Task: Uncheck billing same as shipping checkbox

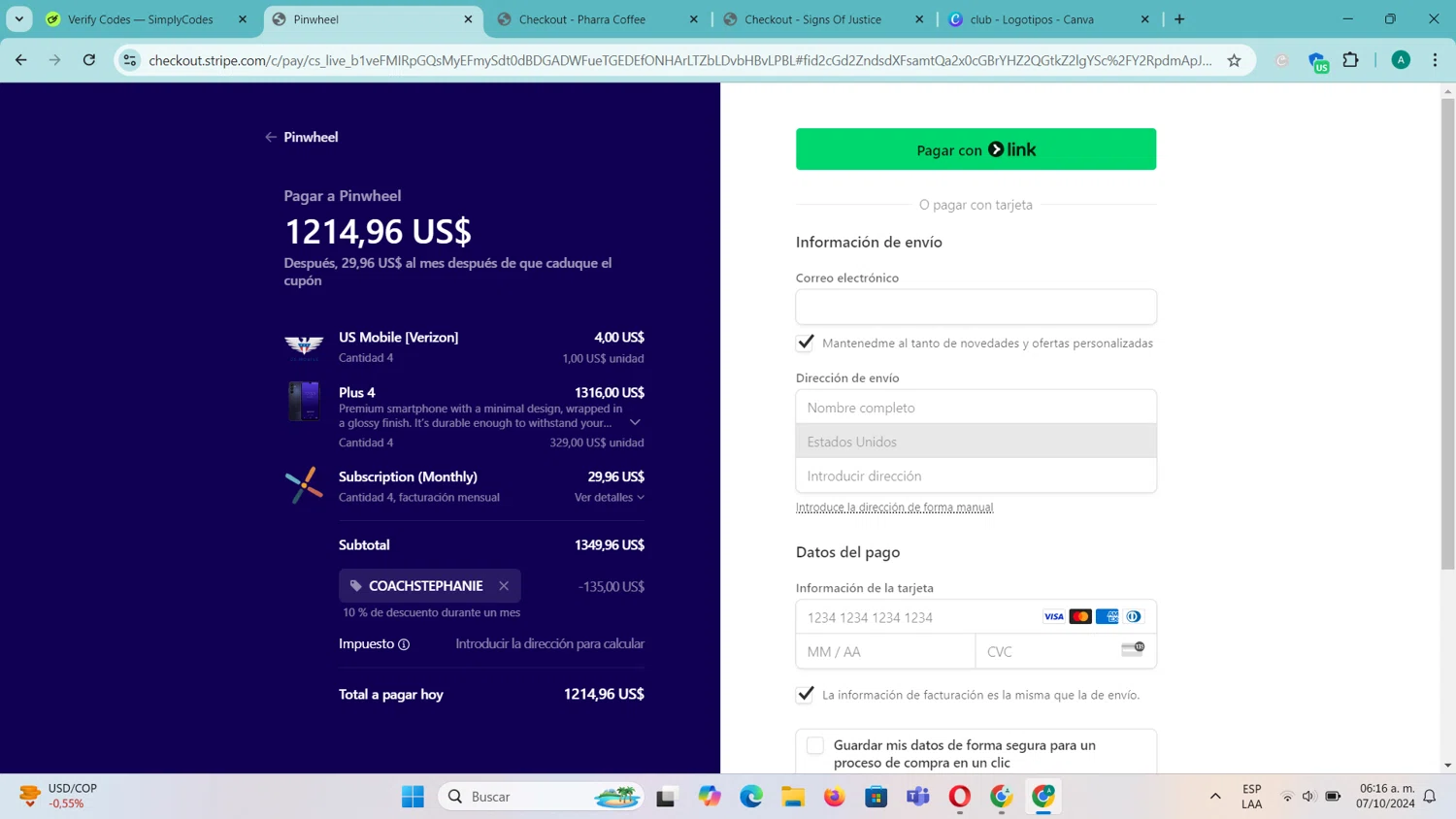Action: point(805,694)
